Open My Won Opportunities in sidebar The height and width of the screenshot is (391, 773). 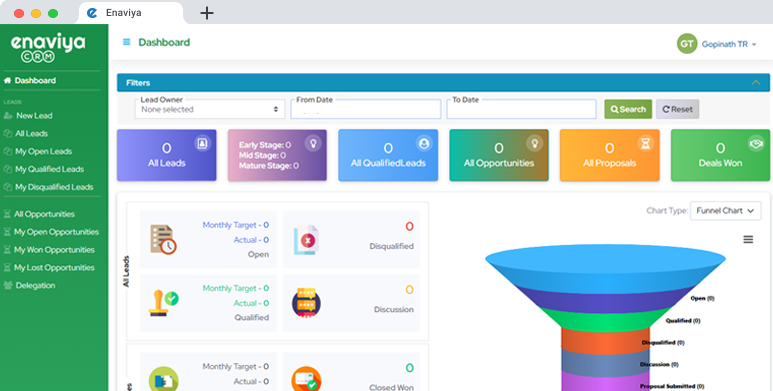click(x=49, y=249)
